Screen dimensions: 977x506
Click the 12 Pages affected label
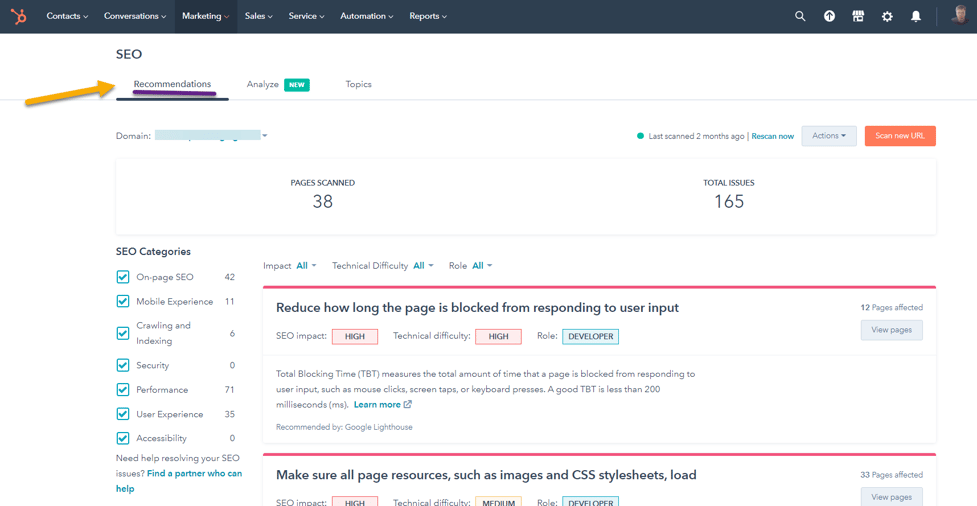click(892, 307)
